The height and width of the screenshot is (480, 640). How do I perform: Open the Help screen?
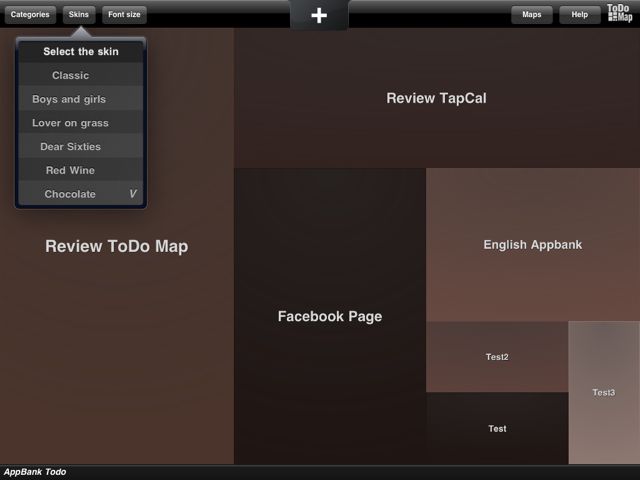coord(580,15)
